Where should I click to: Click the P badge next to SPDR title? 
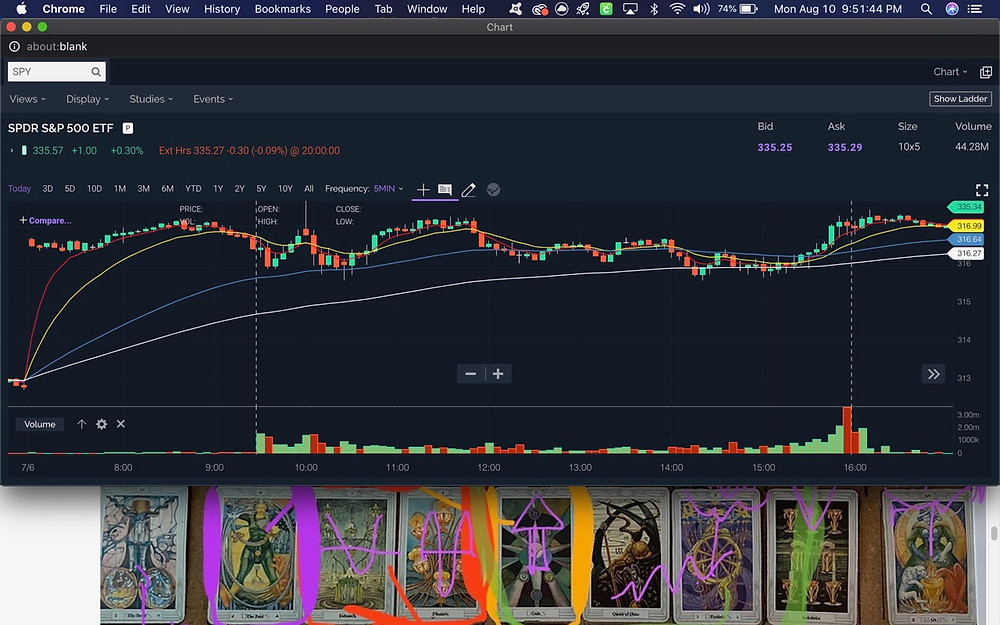(x=128, y=128)
